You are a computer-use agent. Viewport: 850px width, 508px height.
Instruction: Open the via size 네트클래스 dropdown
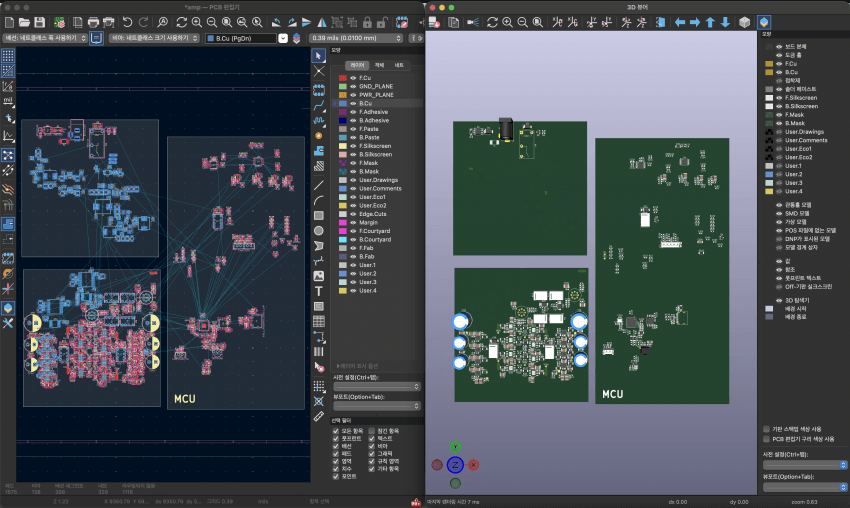[154, 38]
